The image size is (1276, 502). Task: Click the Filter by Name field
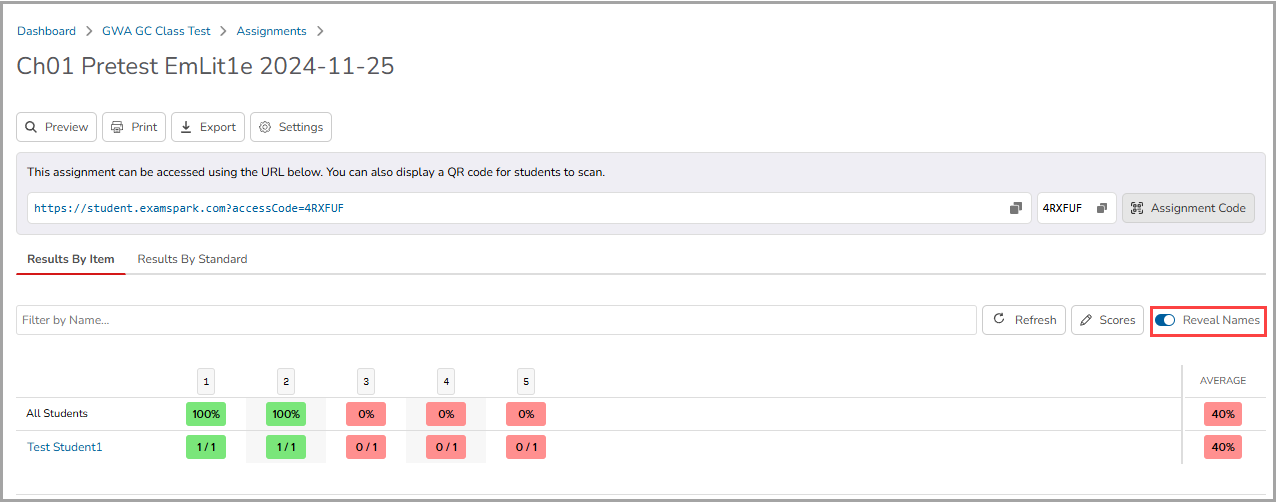coord(496,320)
